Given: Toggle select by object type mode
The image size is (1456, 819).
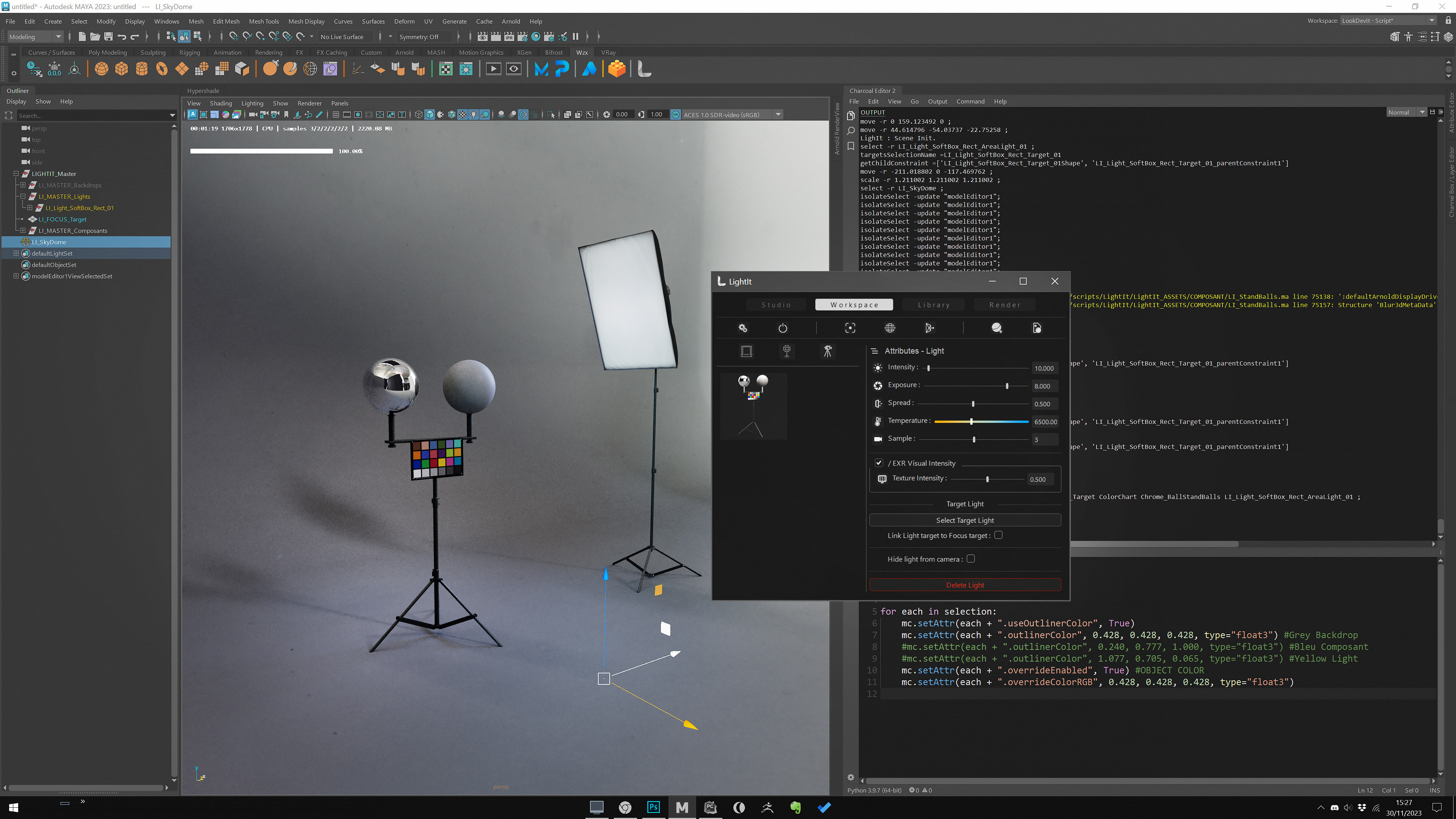Looking at the screenshot, I should tap(184, 37).
